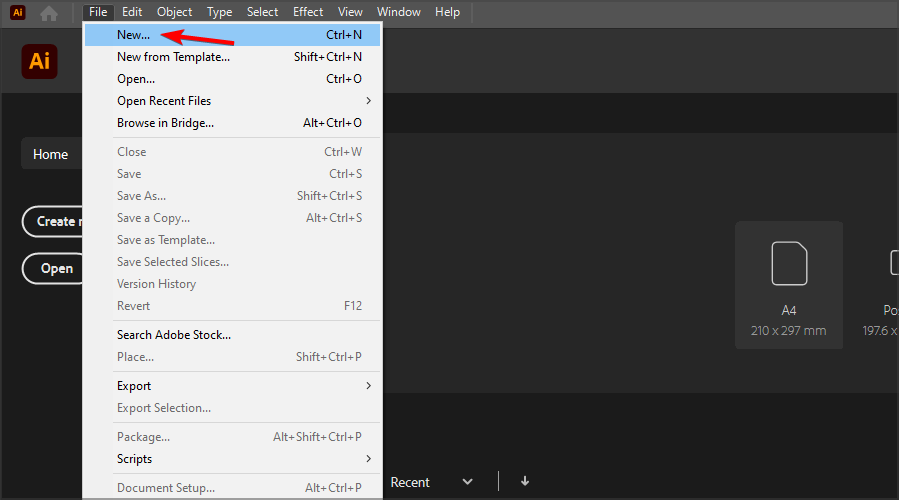Click Package... in File menu
Screen dimensions: 899x500
tap(232, 437)
